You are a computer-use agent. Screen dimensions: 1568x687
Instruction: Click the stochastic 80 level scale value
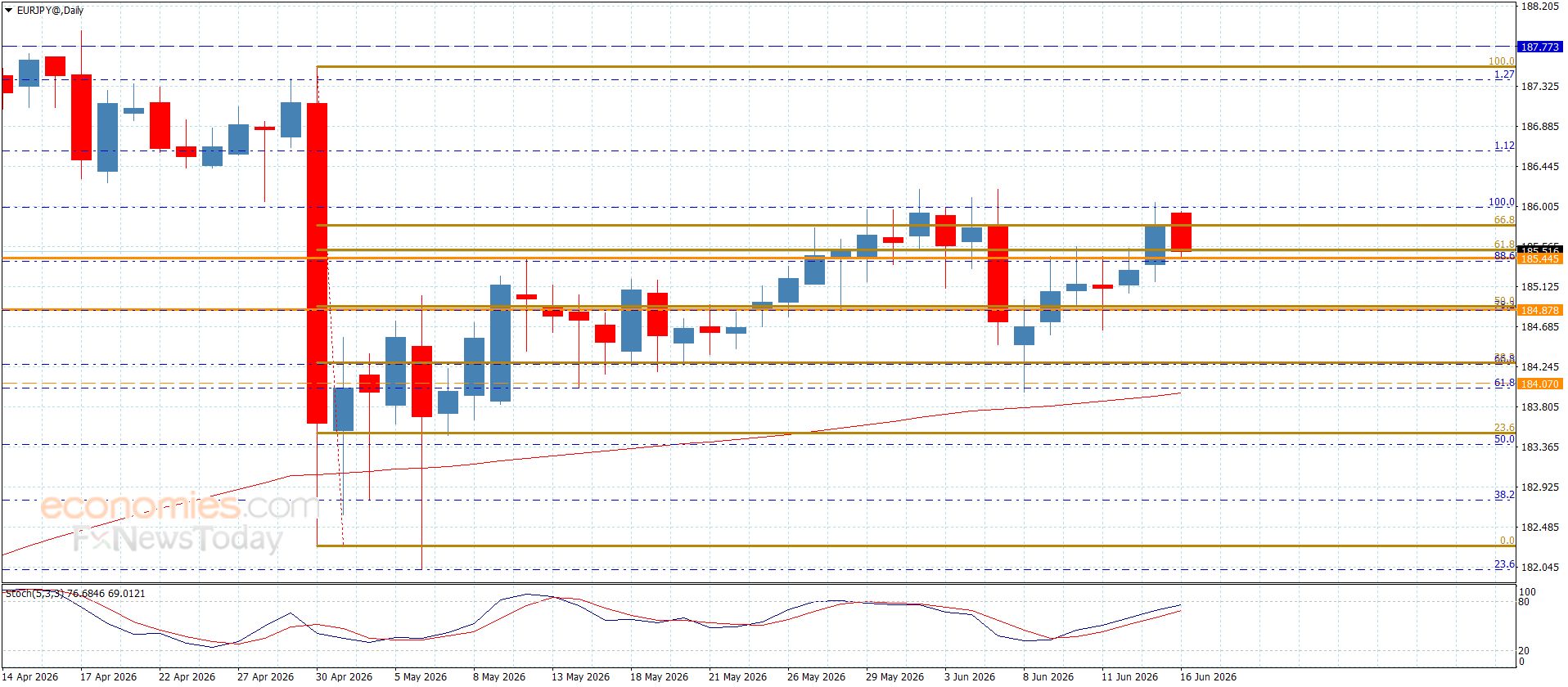click(1523, 602)
